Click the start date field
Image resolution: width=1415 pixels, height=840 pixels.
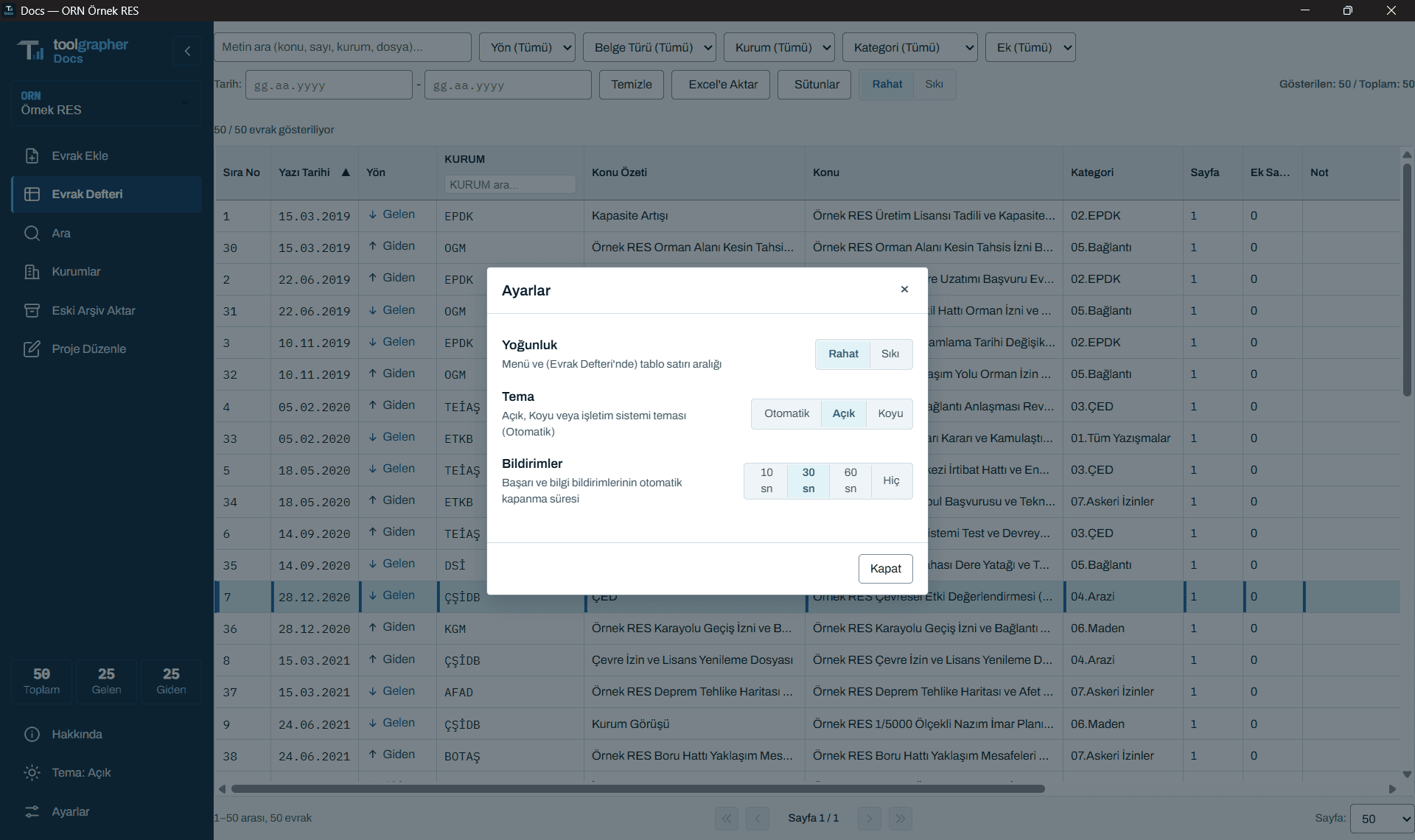pos(329,85)
